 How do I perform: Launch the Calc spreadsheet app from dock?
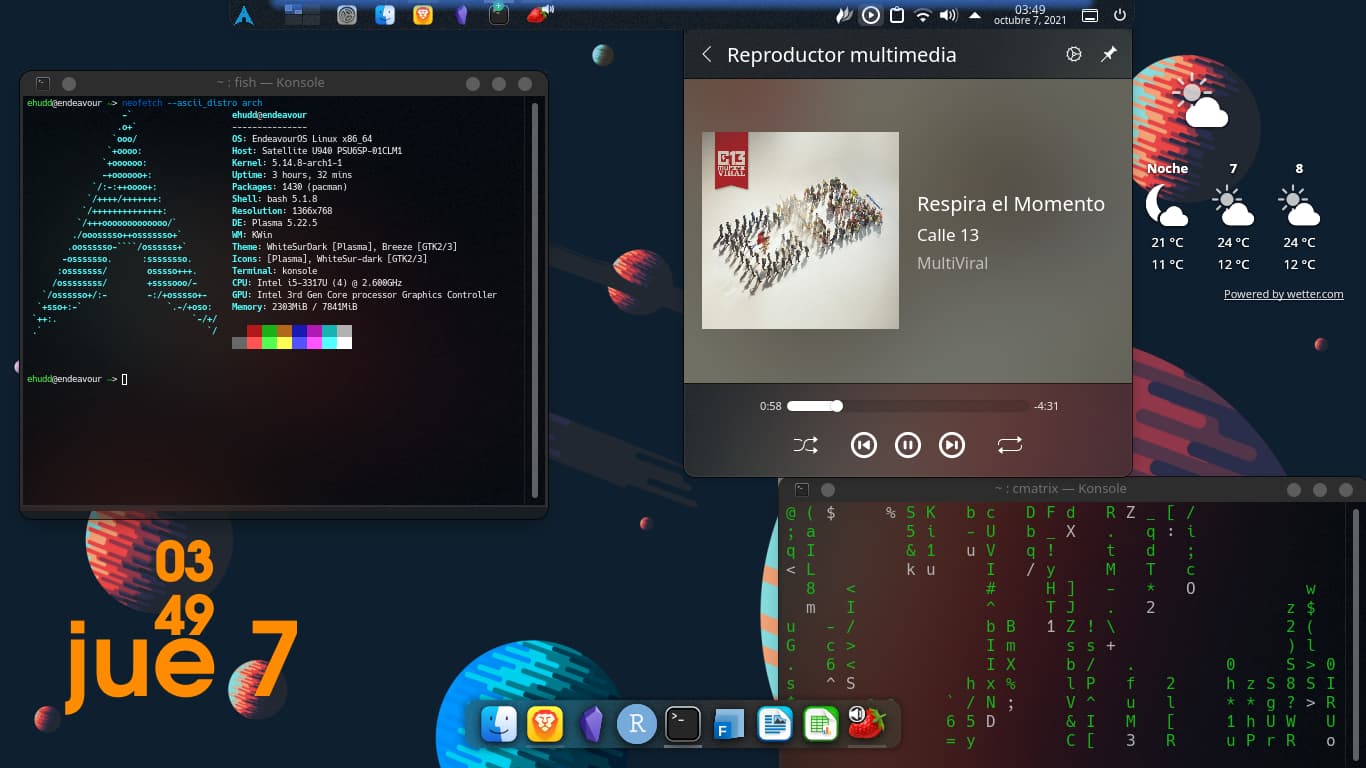coord(821,723)
